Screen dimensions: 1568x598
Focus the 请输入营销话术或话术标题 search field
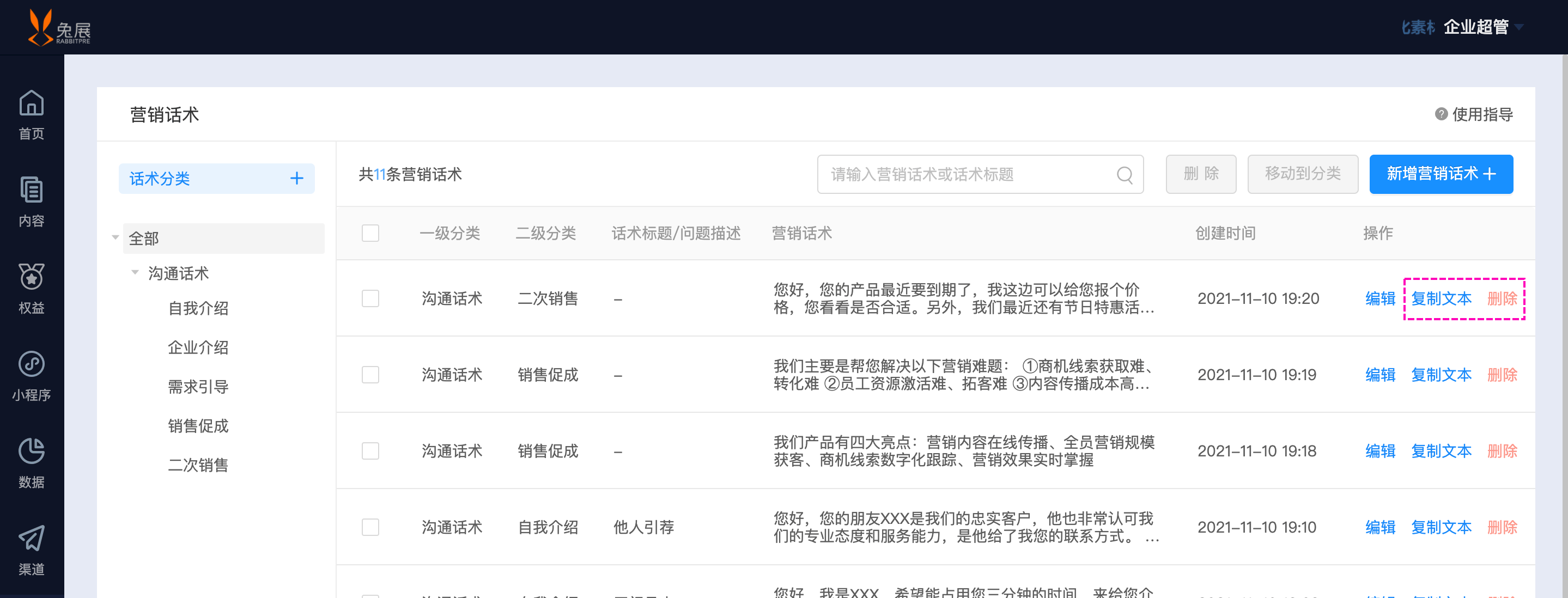(980, 174)
